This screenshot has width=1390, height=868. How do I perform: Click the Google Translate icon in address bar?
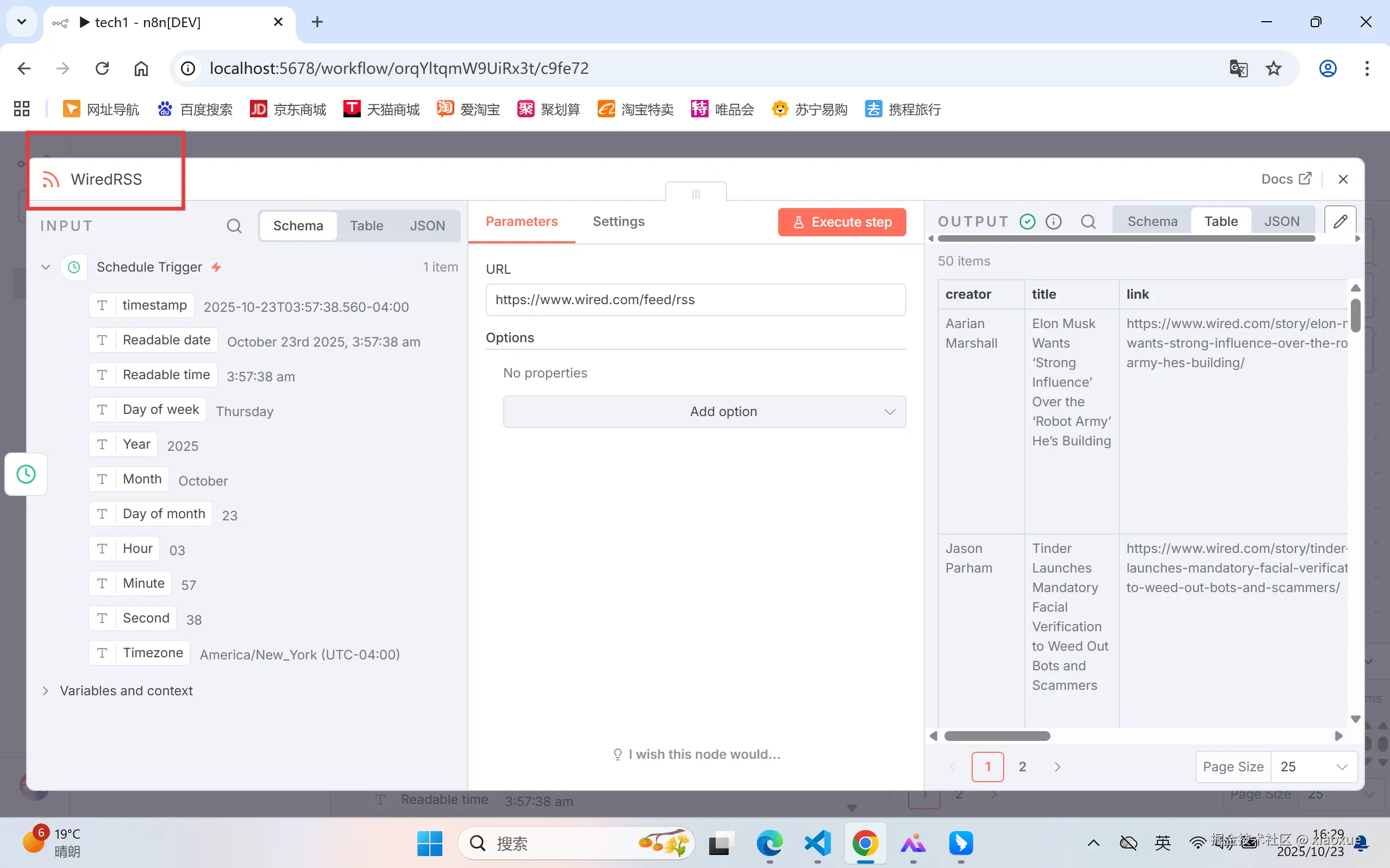1238,68
